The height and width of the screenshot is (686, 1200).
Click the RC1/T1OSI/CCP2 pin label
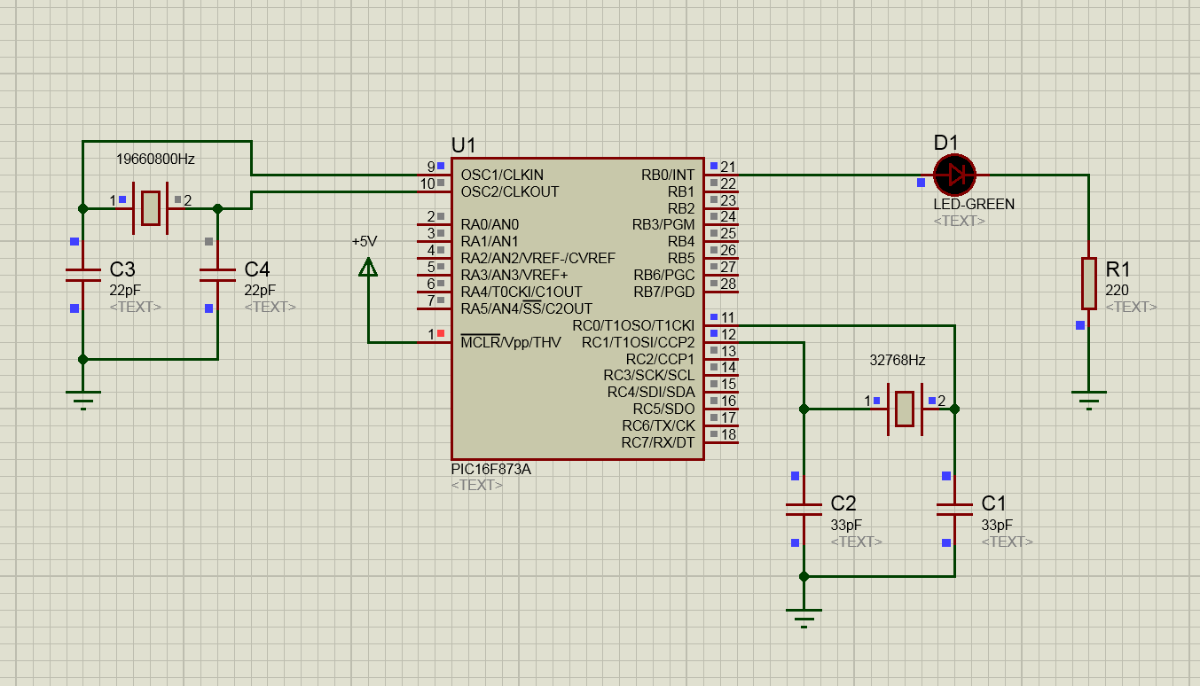(638, 342)
